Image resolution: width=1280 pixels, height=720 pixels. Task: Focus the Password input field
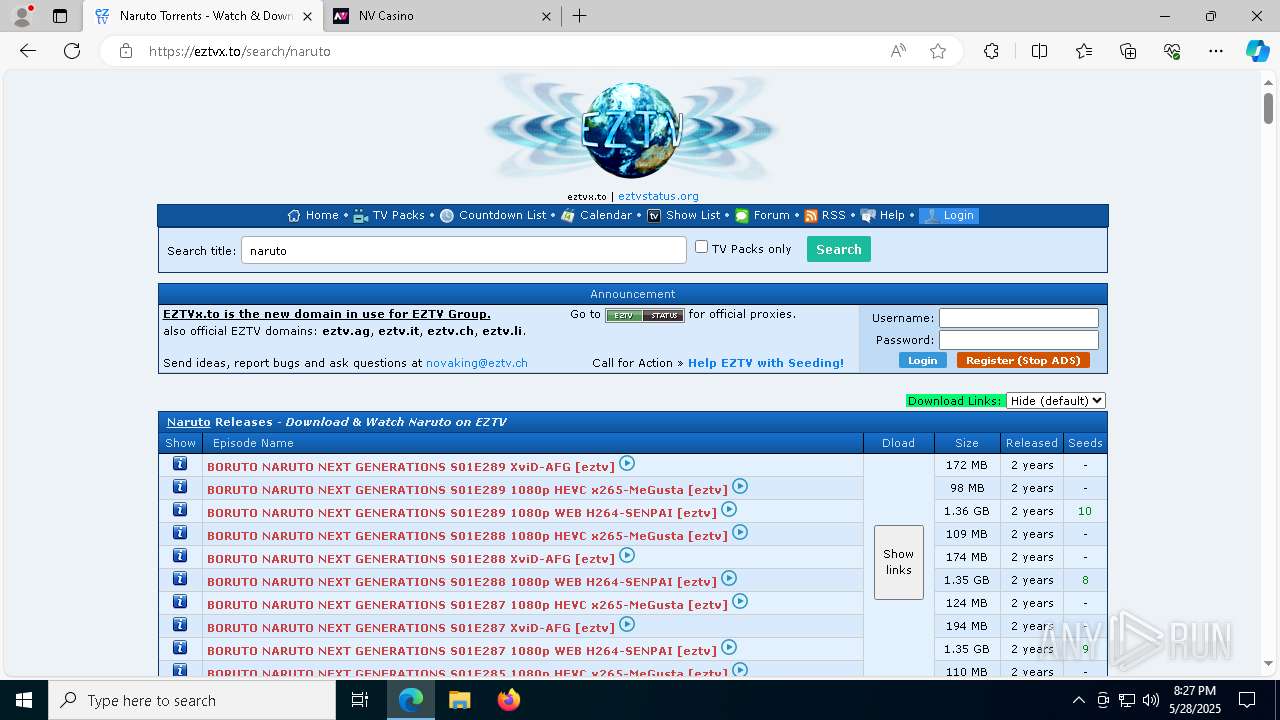click(x=1018, y=340)
